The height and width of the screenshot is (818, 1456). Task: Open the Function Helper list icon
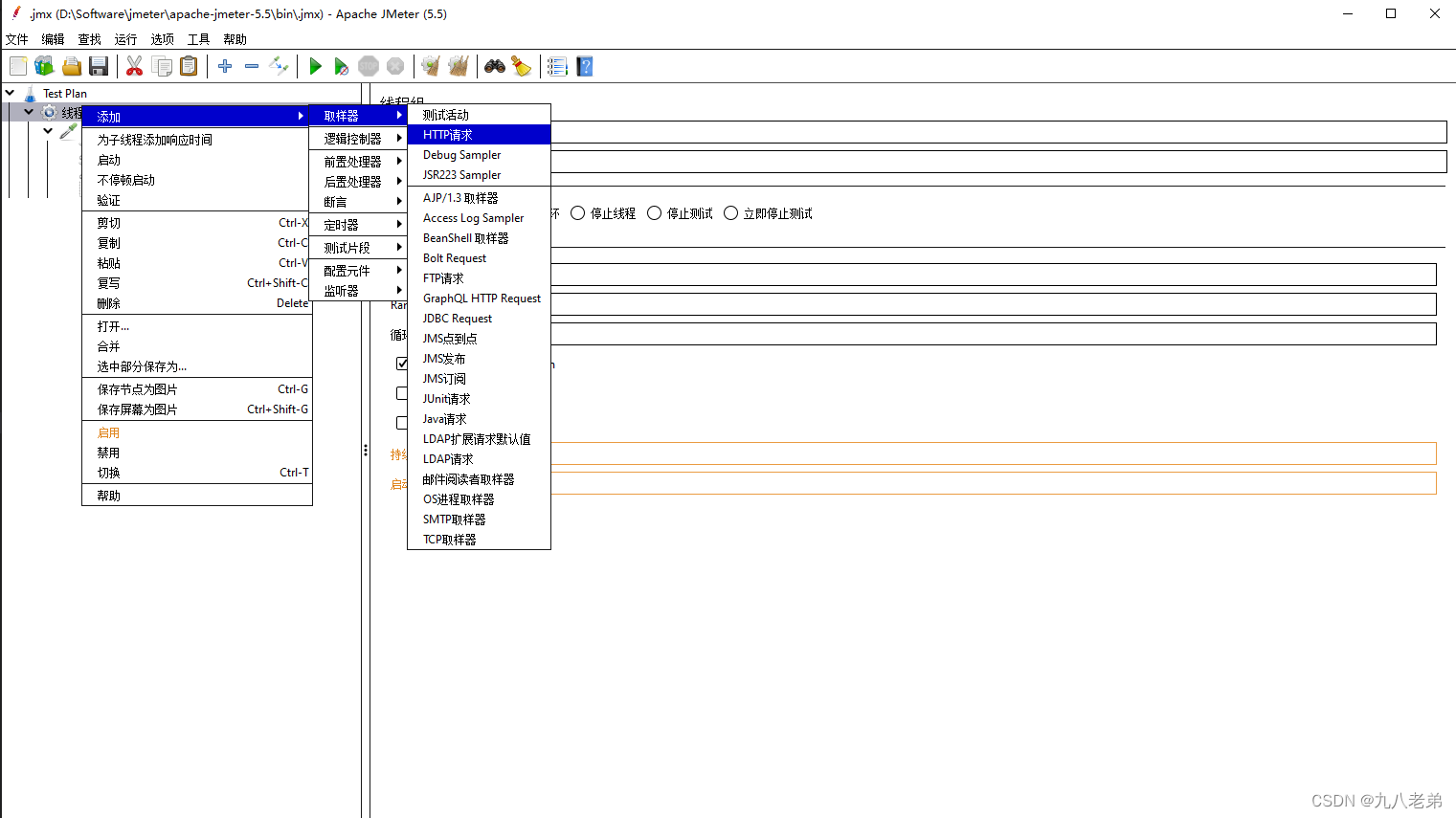coord(557,66)
